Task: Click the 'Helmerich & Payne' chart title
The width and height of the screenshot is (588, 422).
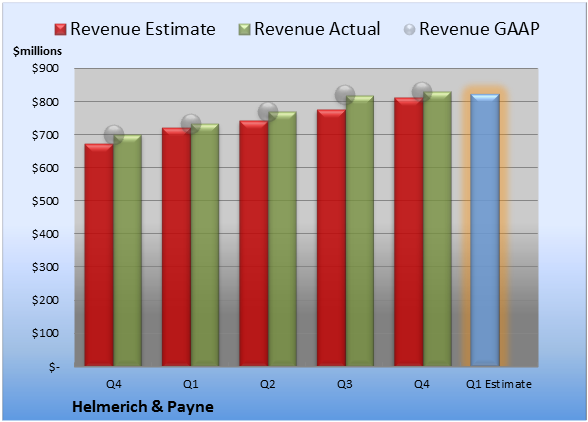Action: tap(143, 407)
